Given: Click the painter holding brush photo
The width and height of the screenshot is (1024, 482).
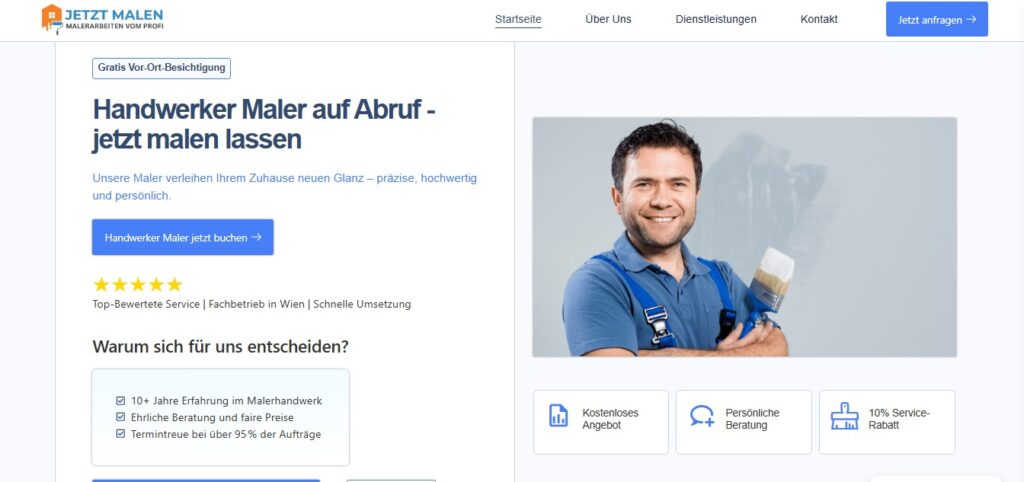Looking at the screenshot, I should pos(744,237).
